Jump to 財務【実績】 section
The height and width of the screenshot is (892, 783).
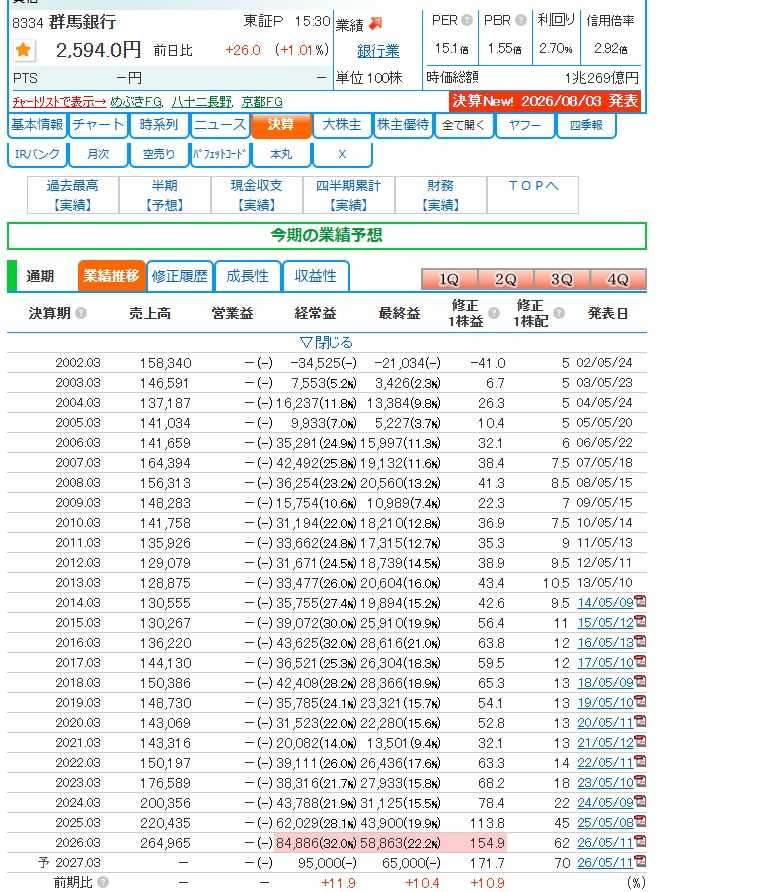click(440, 195)
